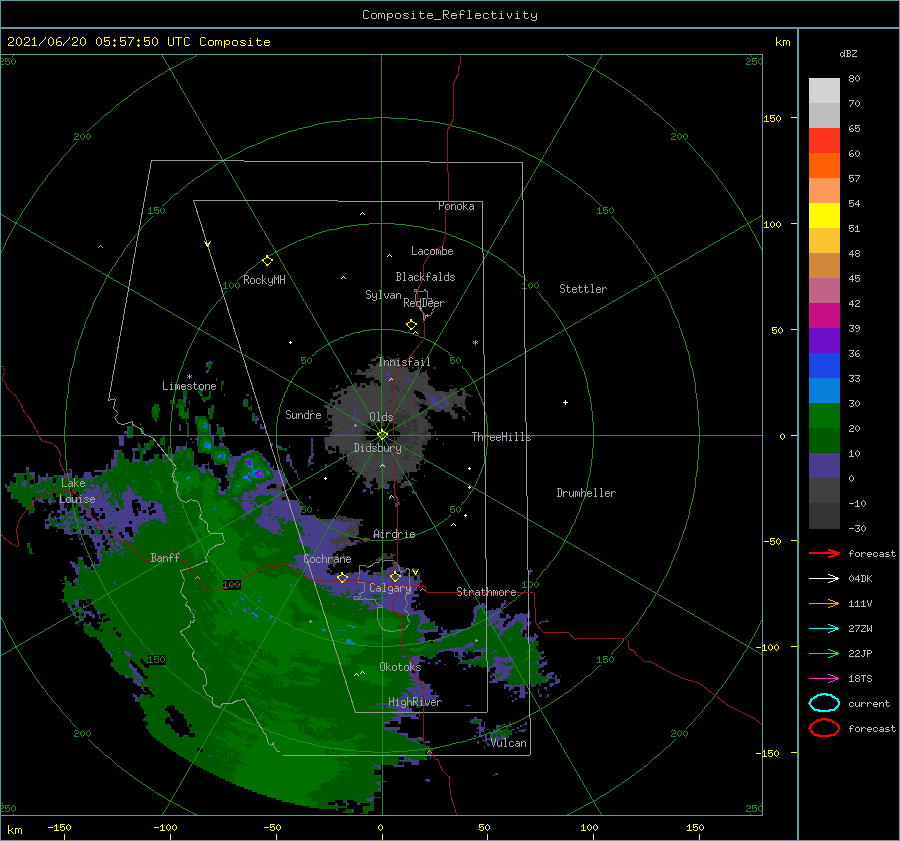Image resolution: width=900 pixels, height=841 pixels.
Task: Click the yellow diamond marker beside RockyMH
Action: pos(267,261)
